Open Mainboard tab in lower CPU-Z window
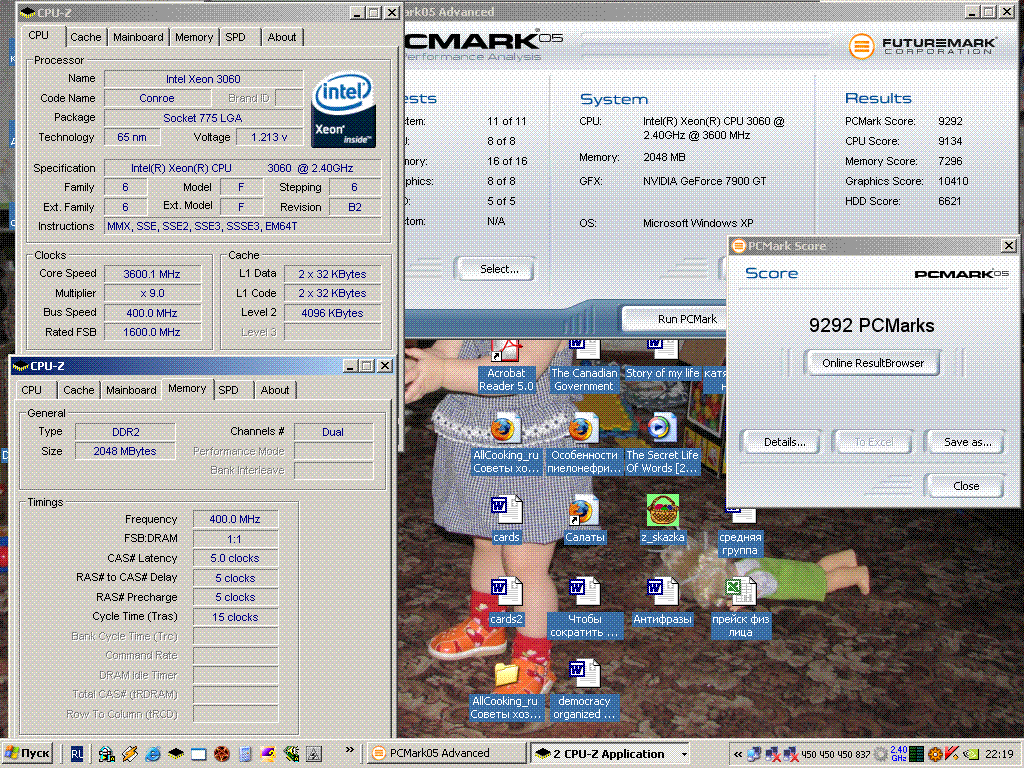Viewport: 1024px width, 768px height. (131, 390)
